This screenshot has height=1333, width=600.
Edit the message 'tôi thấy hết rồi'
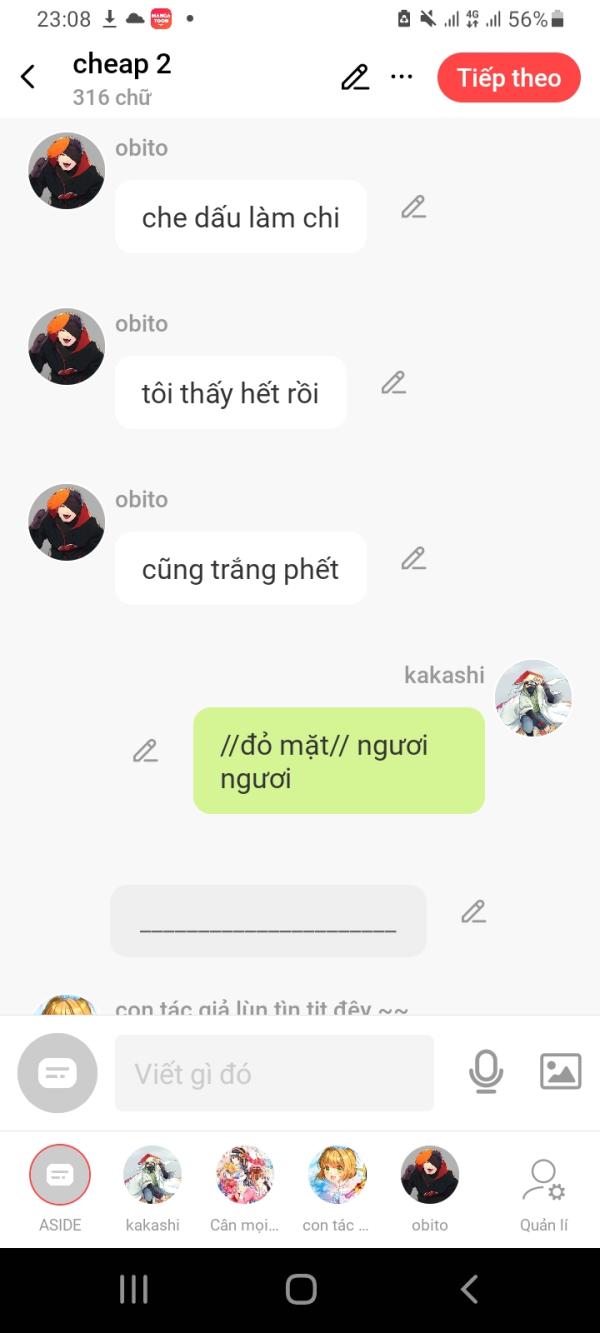394,383
